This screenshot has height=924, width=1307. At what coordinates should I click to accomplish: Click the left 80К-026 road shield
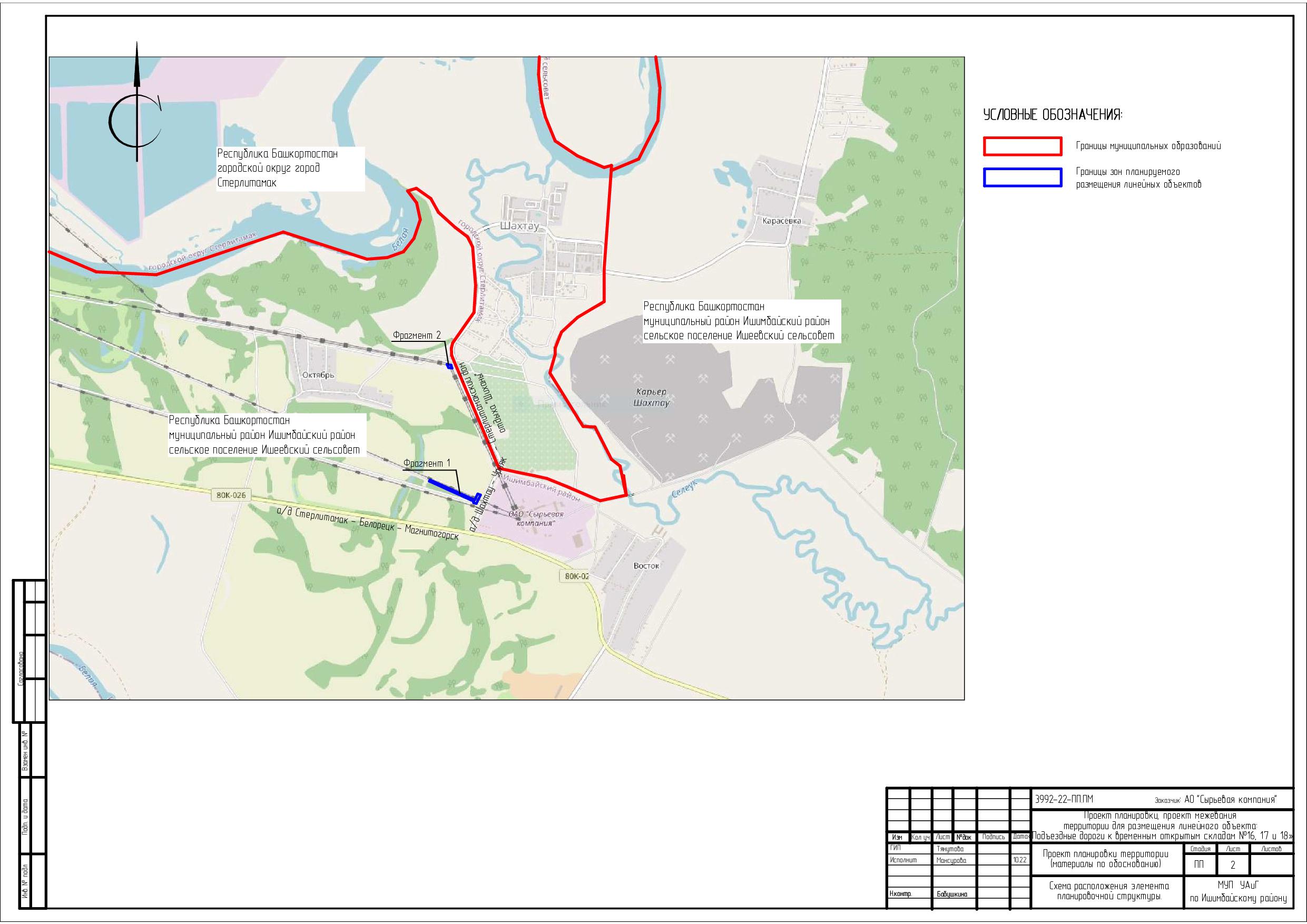pyautogui.click(x=231, y=495)
